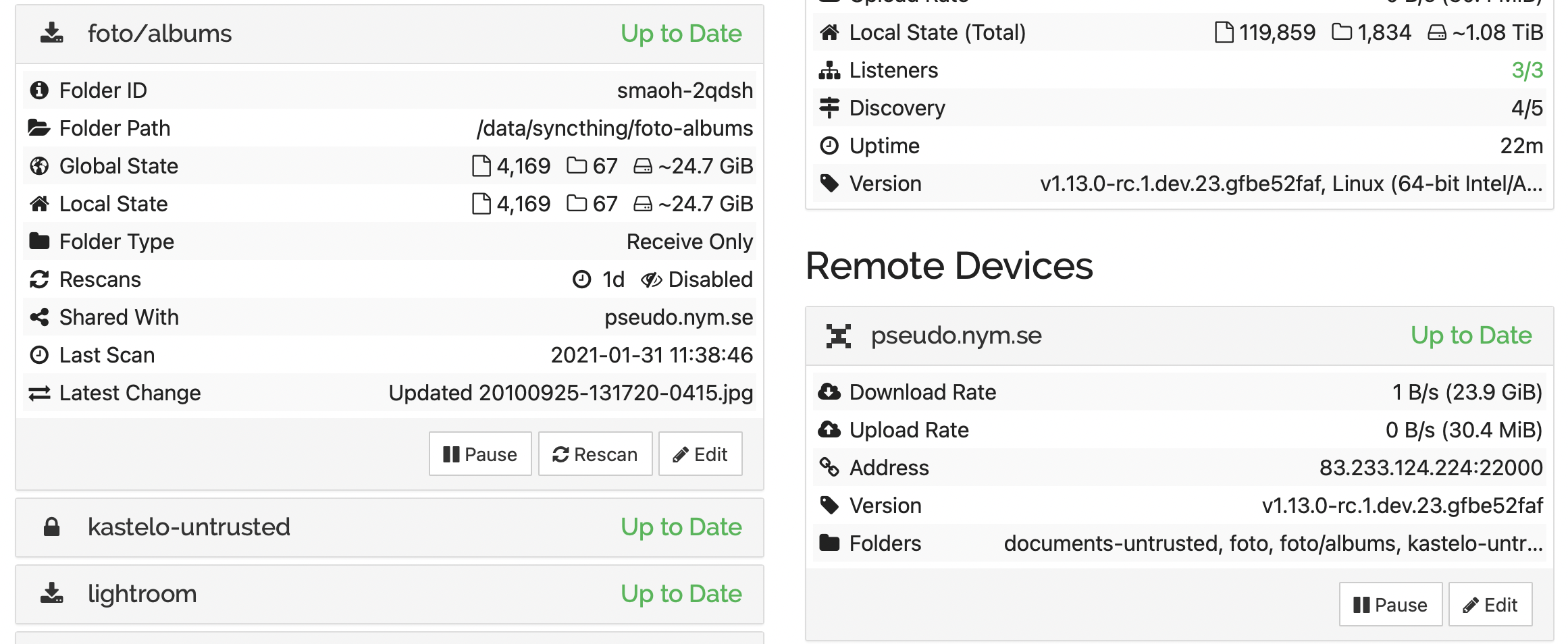The width and height of the screenshot is (1568, 644).
Task: Click the clock icon beside Last Scan
Action: click(39, 354)
